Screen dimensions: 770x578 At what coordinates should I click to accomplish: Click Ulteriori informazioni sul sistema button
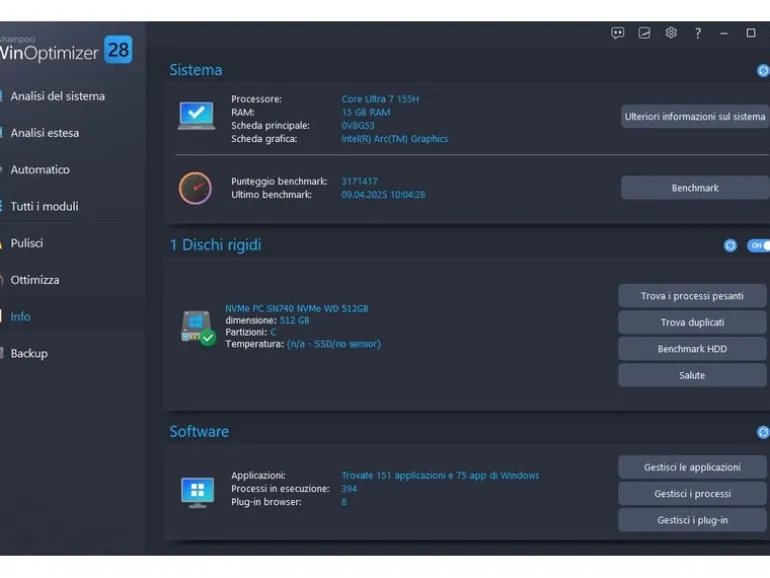tap(695, 116)
